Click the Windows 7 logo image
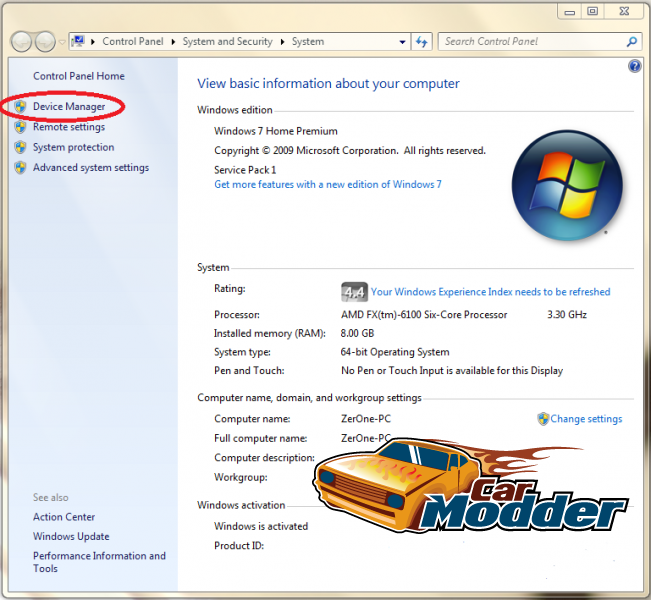Screen dimensions: 651x600 [567, 186]
